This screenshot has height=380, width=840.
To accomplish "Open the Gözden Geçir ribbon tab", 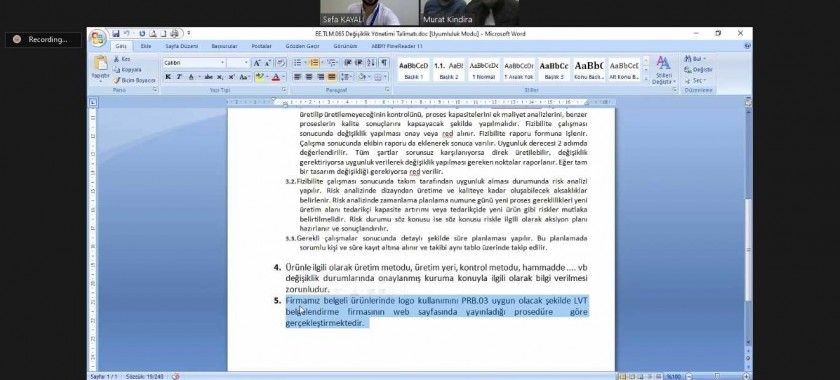I will tap(302, 47).
